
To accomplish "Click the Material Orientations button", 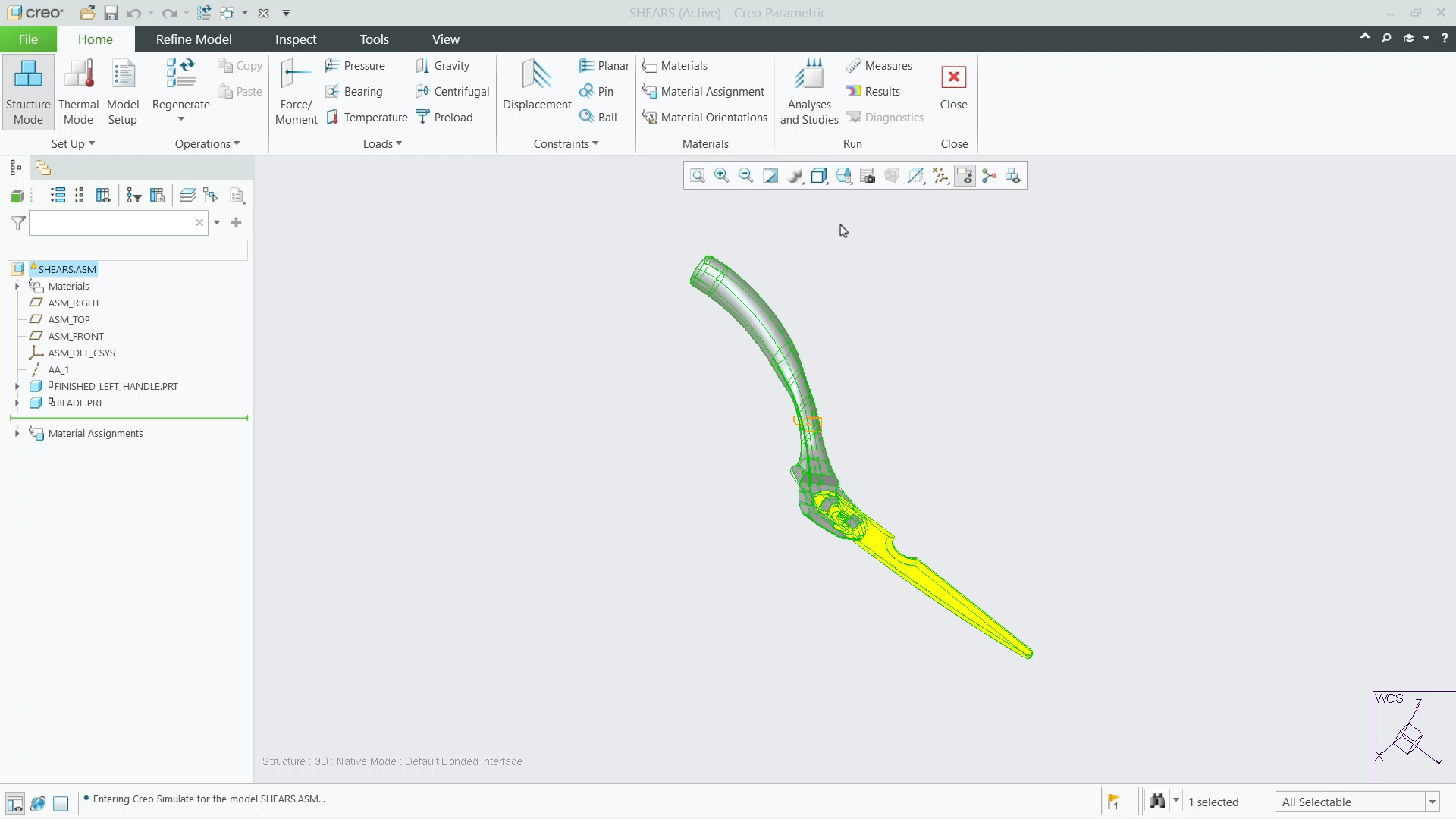I will click(704, 118).
